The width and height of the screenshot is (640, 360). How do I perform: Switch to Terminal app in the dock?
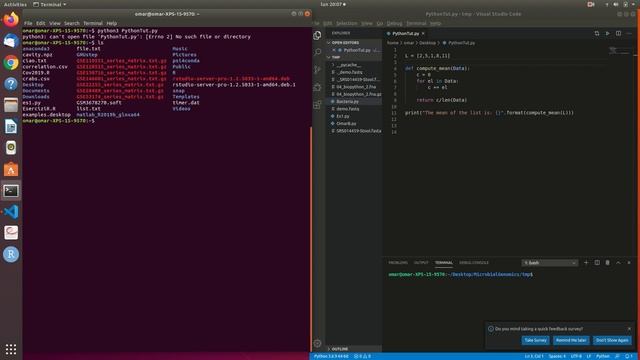click(x=11, y=191)
